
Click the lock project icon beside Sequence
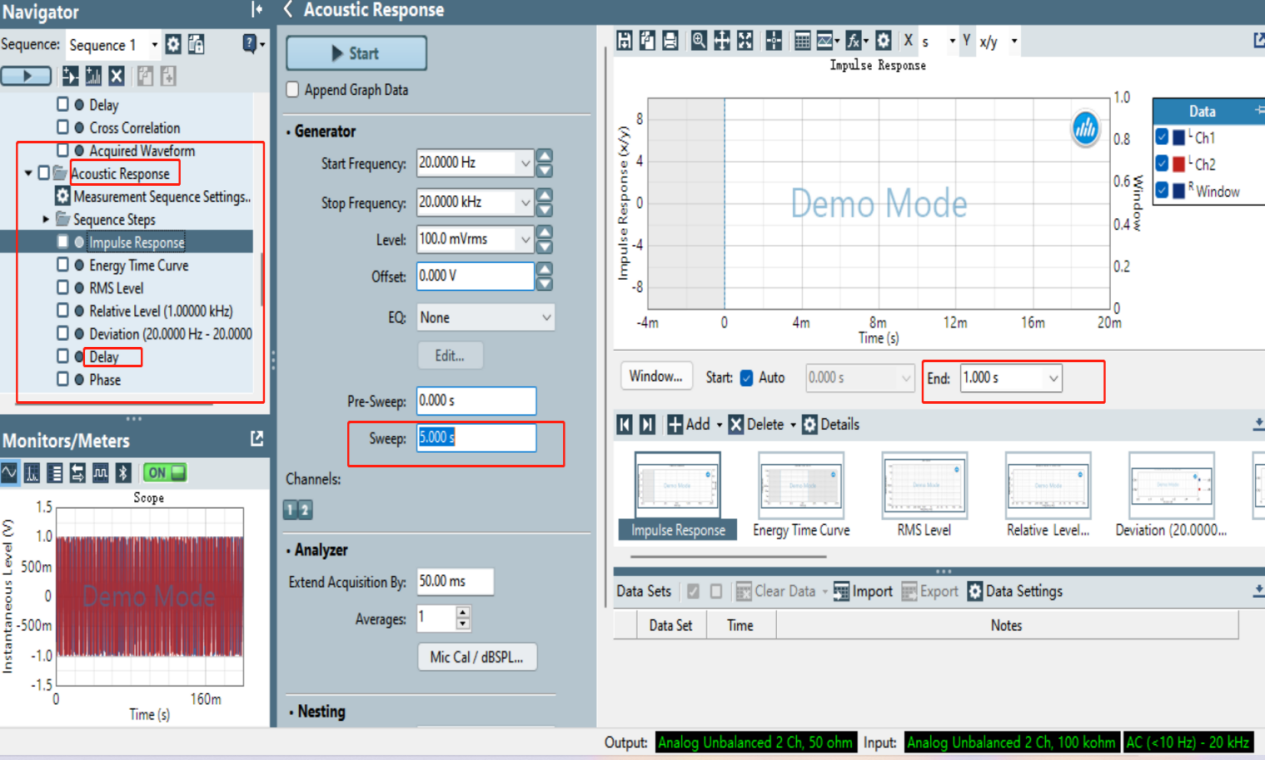coord(196,45)
